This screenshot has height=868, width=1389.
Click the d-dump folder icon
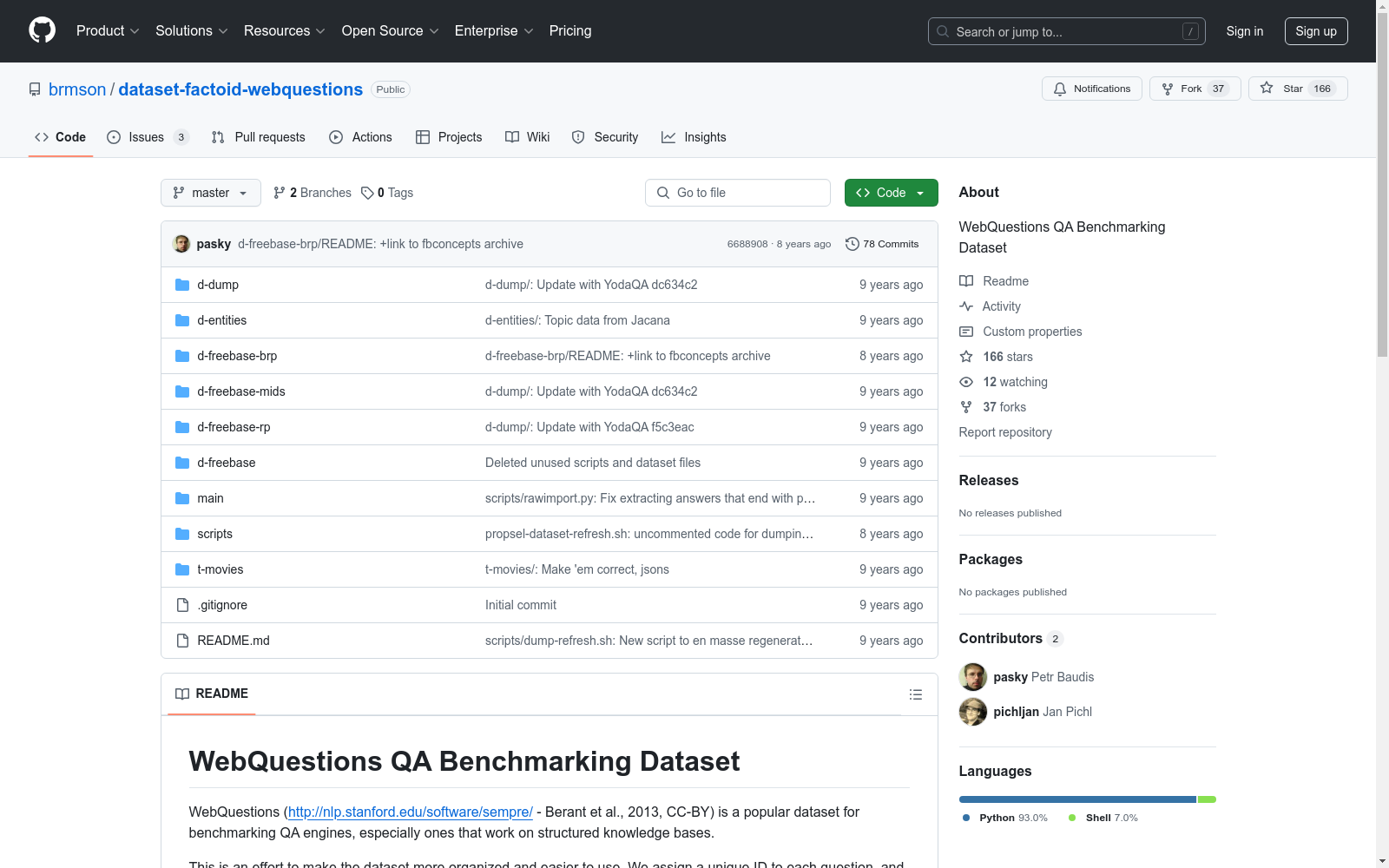(x=182, y=285)
